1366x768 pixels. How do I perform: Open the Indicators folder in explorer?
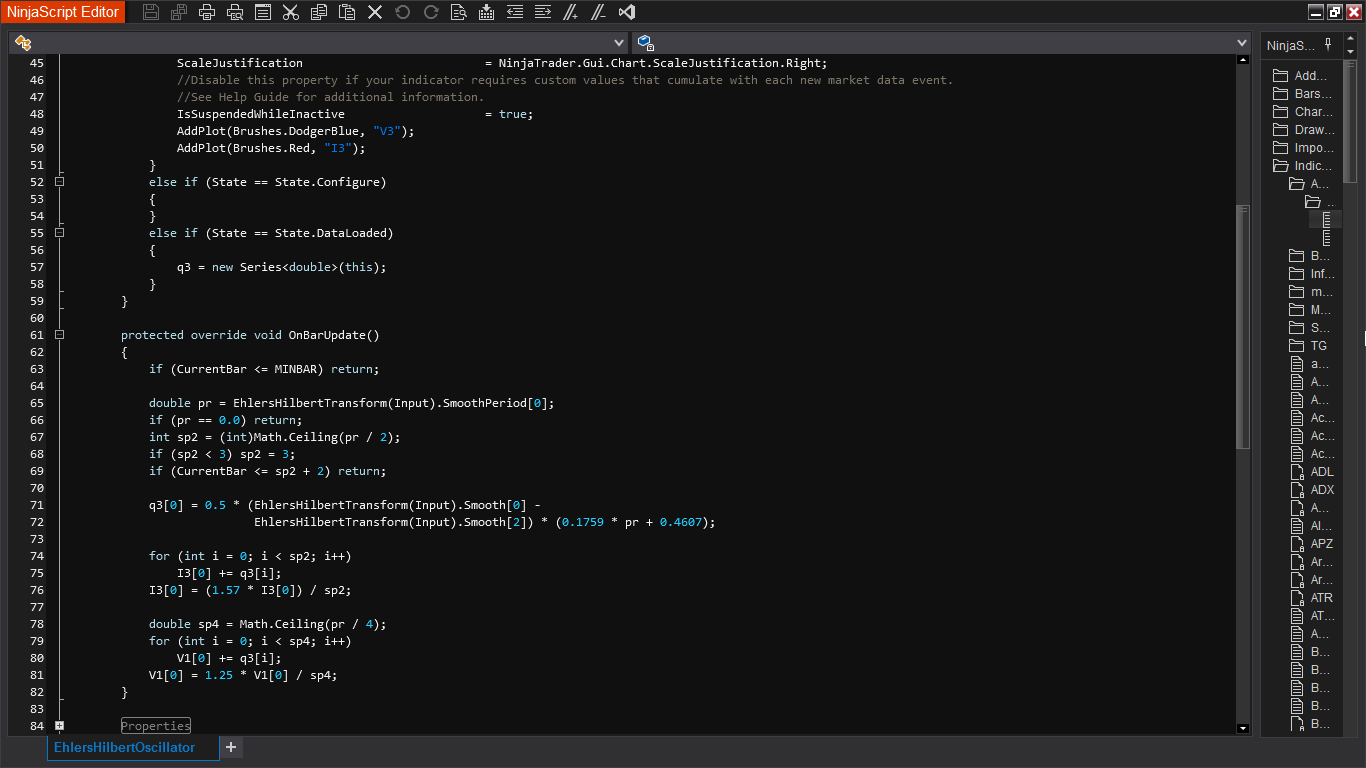[1312, 166]
